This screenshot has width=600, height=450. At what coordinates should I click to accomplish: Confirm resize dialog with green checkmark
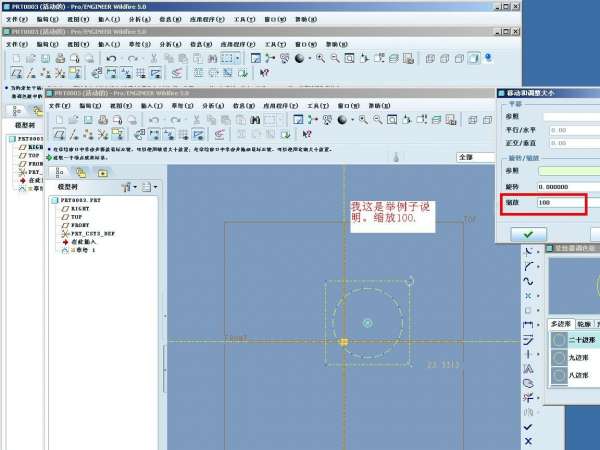coord(528,234)
